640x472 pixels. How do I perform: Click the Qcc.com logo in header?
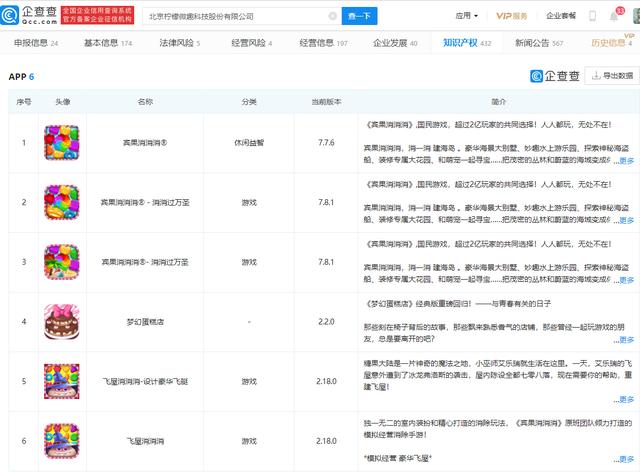29,16
